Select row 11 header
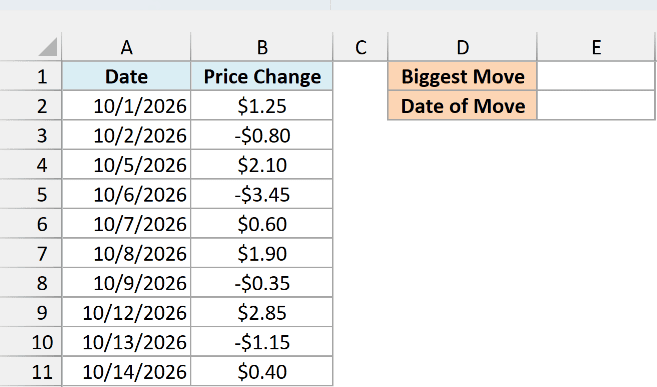 click(x=31, y=372)
